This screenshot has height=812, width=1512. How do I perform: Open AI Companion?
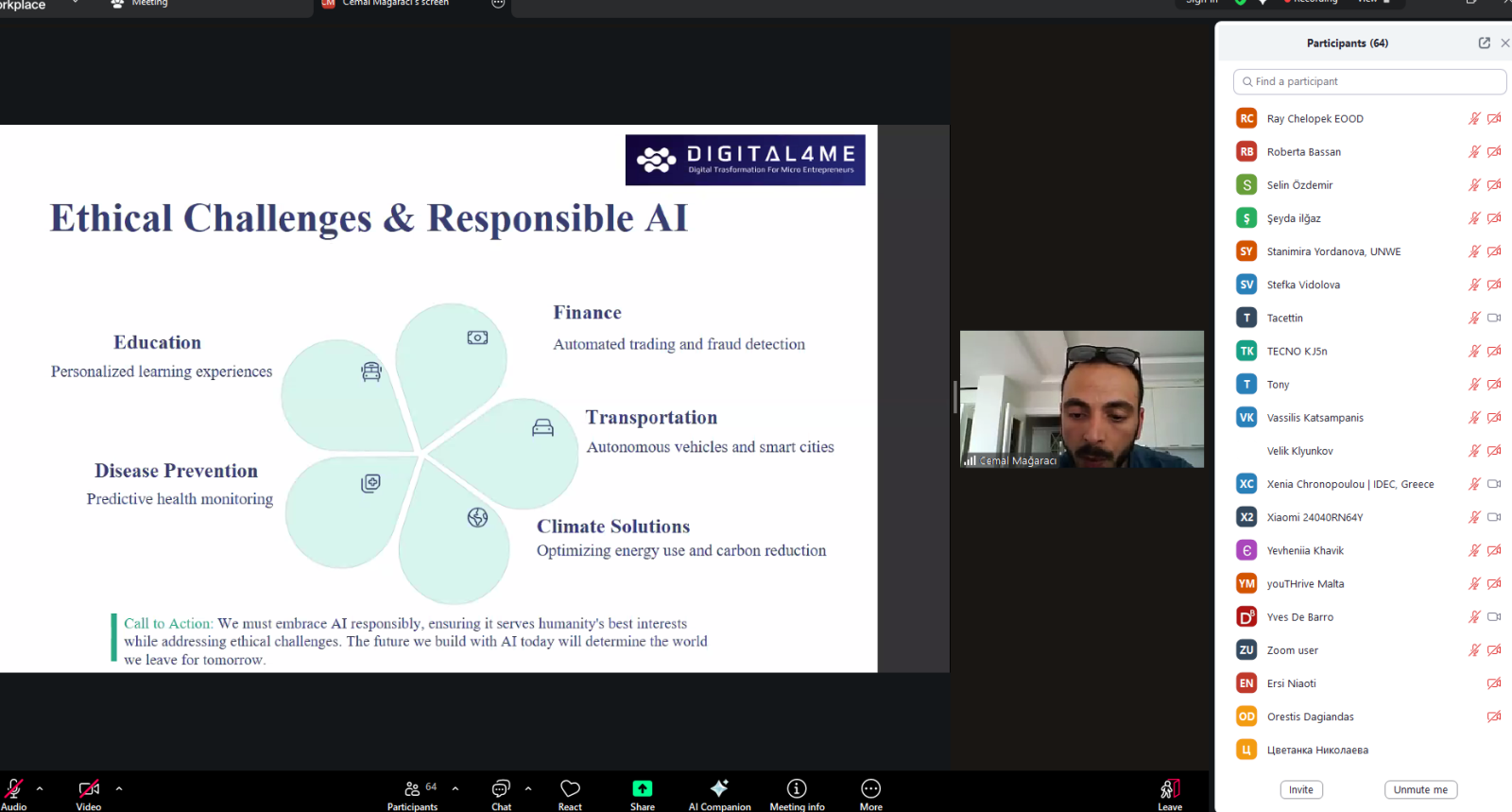click(719, 792)
